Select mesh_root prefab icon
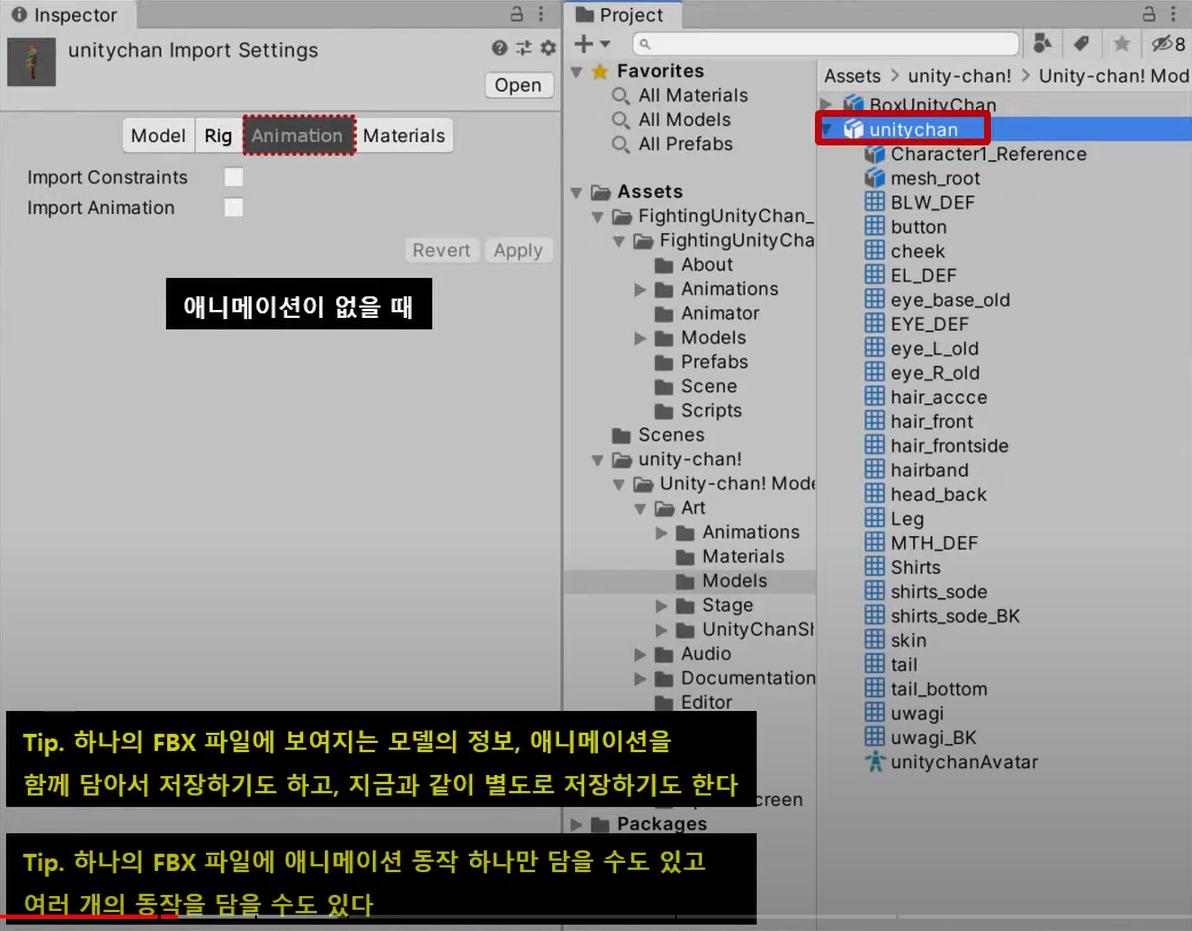This screenshot has width=1192, height=931. [x=875, y=178]
